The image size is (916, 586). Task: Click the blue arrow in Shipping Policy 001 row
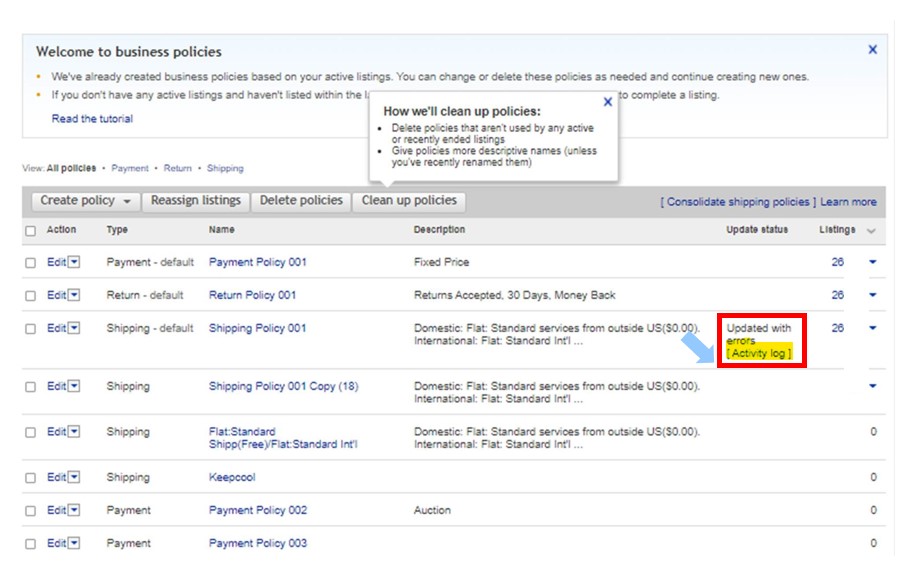point(873,328)
